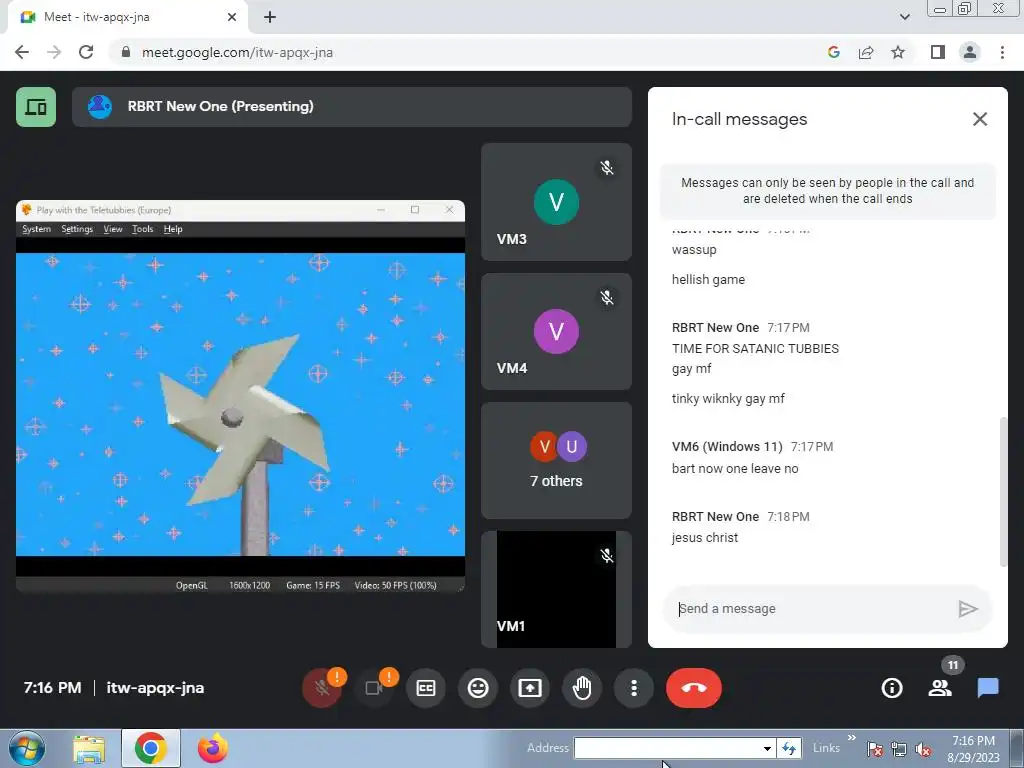Click the chat messages scrollbar

(1003, 492)
